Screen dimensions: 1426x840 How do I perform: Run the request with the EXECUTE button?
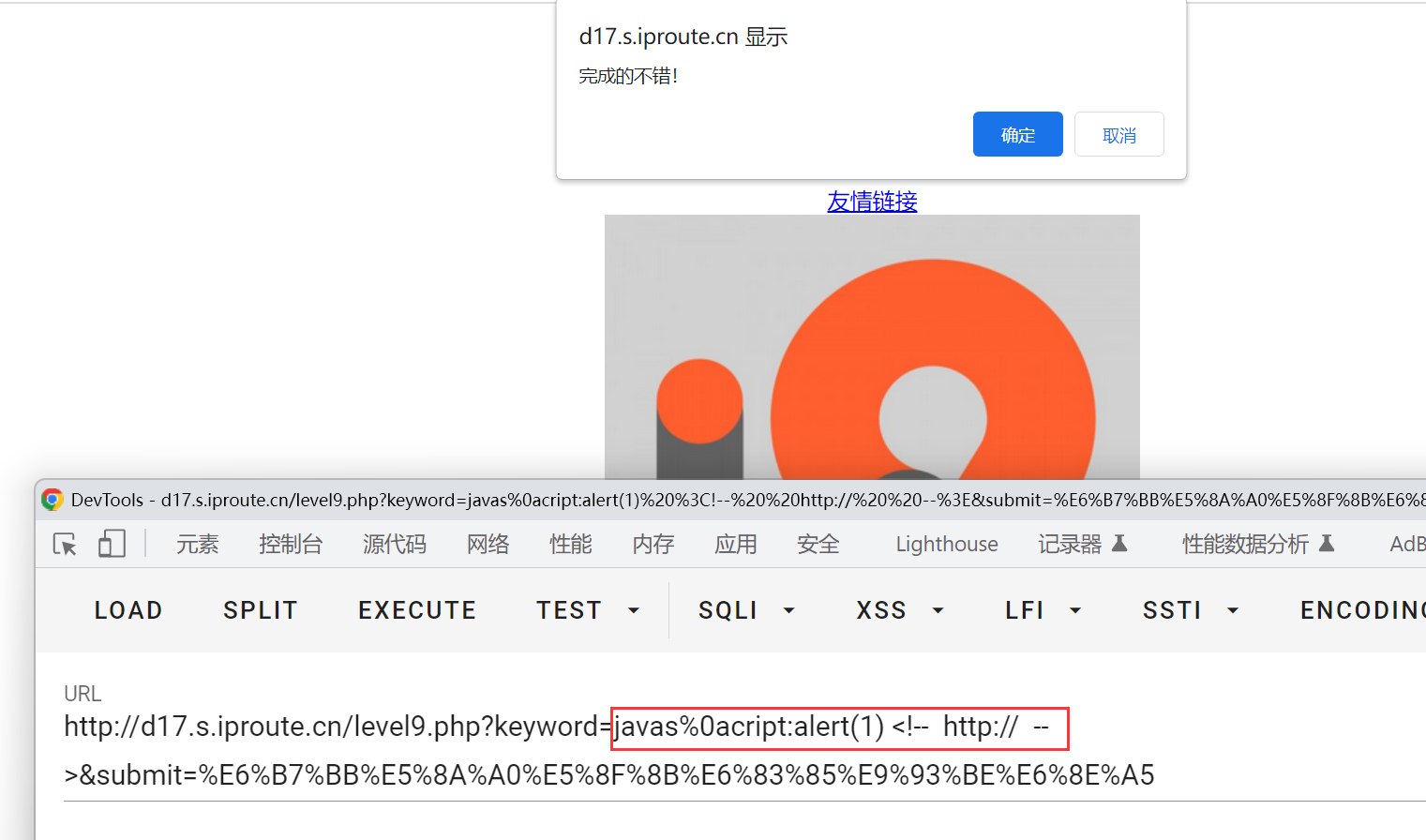[417, 610]
